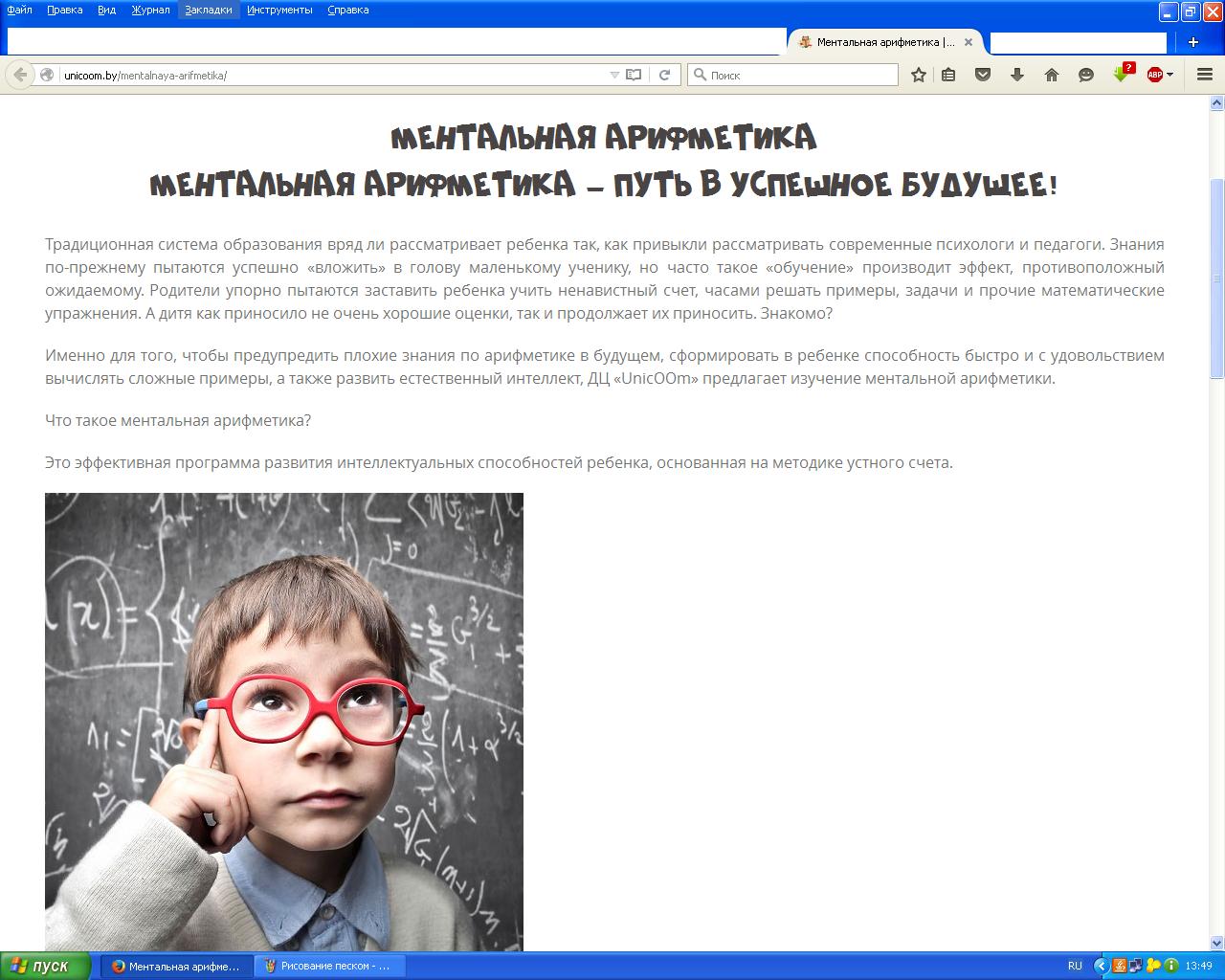Viewport: 1225px width, 980px height.
Task: Click the boy with red glasses image
Action: pos(284,722)
